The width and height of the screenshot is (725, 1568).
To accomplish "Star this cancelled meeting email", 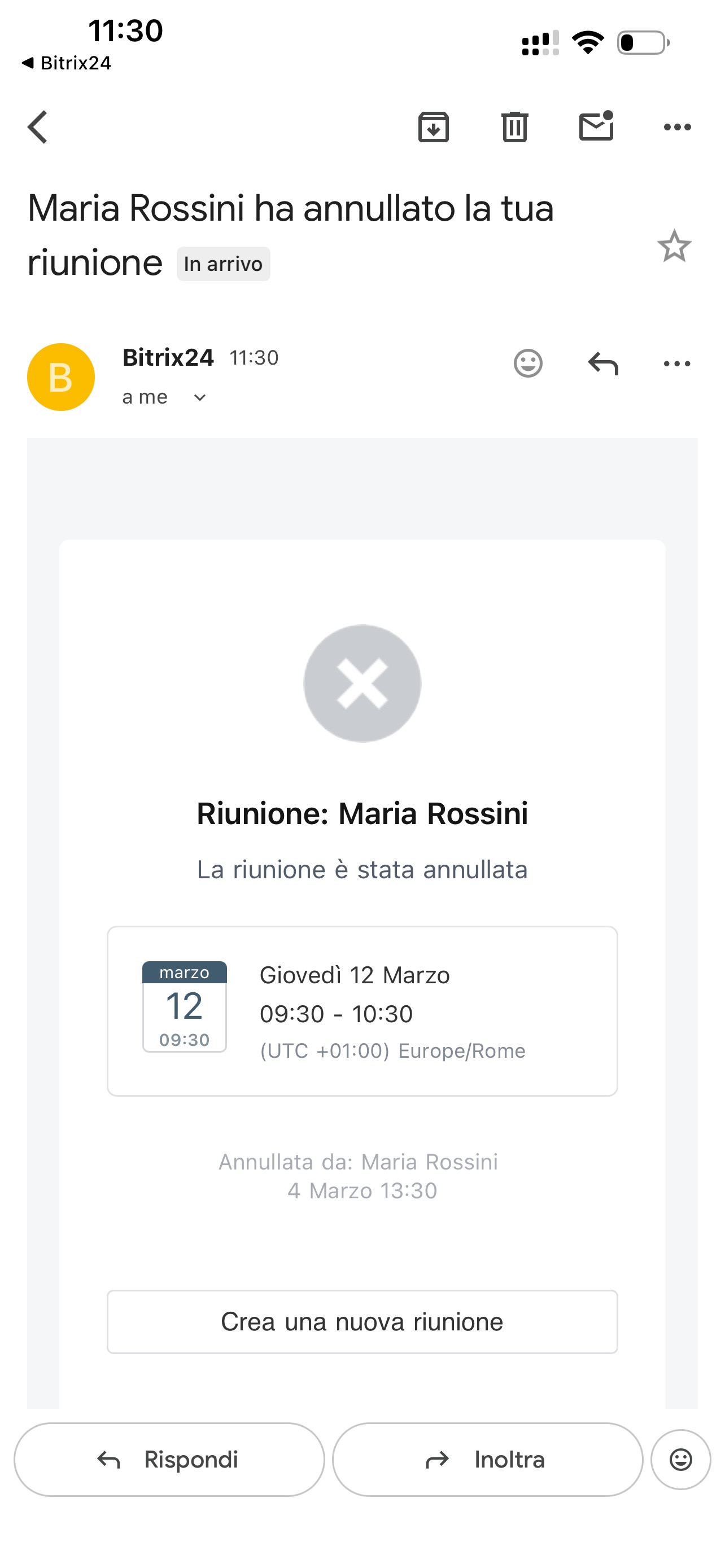I will (674, 247).
